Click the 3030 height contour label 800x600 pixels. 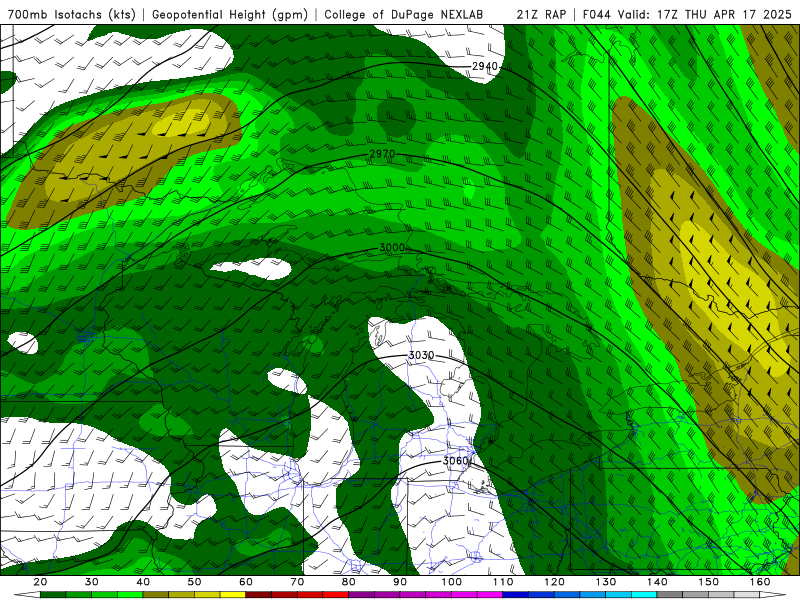tap(421, 355)
